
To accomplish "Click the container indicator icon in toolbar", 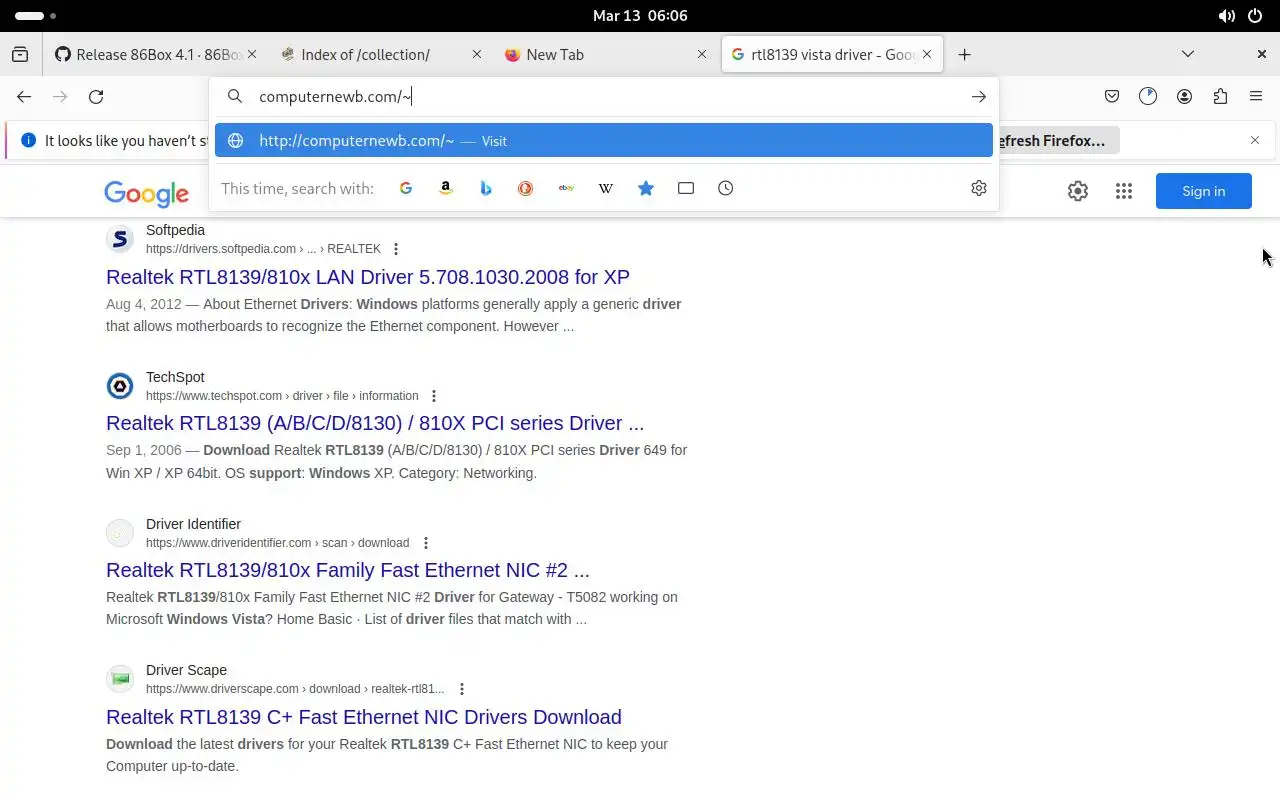I will (x=1148, y=97).
